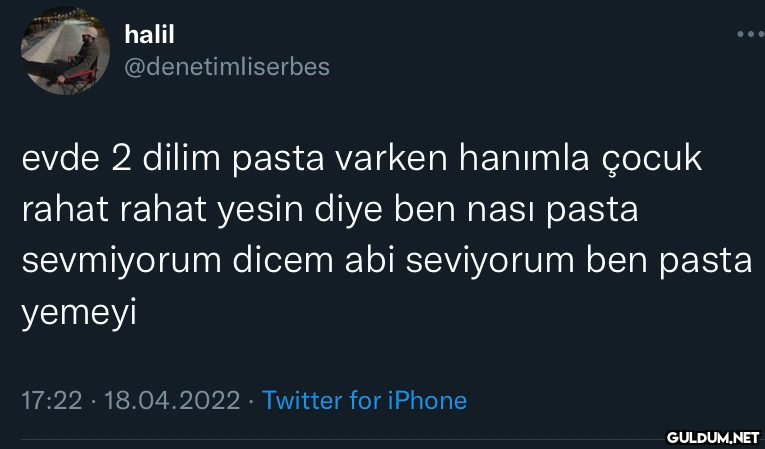The width and height of the screenshot is (765, 449).
Task: Click the GULDUM.NET watermark
Action: click(x=713, y=437)
